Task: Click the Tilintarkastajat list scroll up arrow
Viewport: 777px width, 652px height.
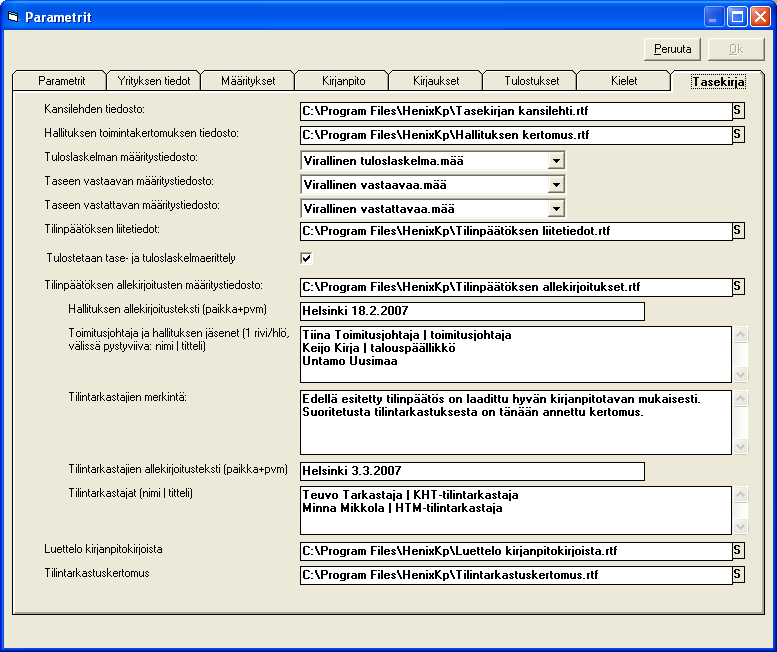Action: [x=740, y=494]
